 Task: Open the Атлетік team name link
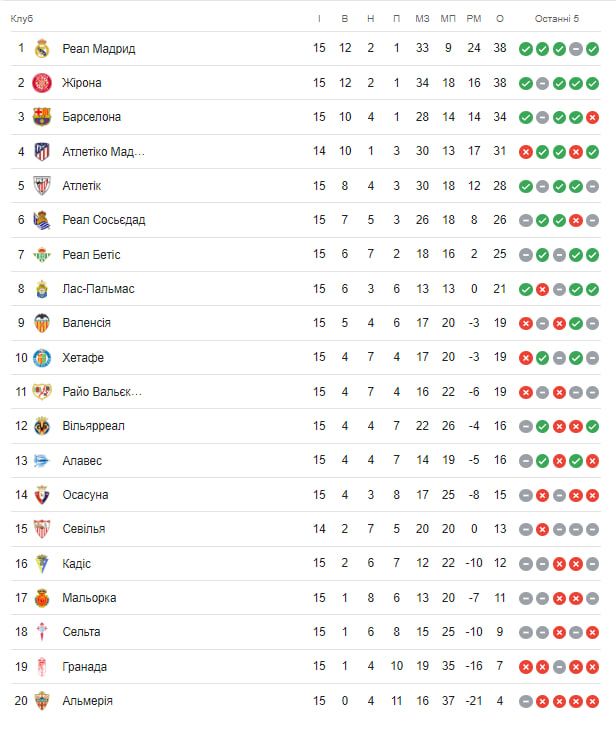[81, 186]
